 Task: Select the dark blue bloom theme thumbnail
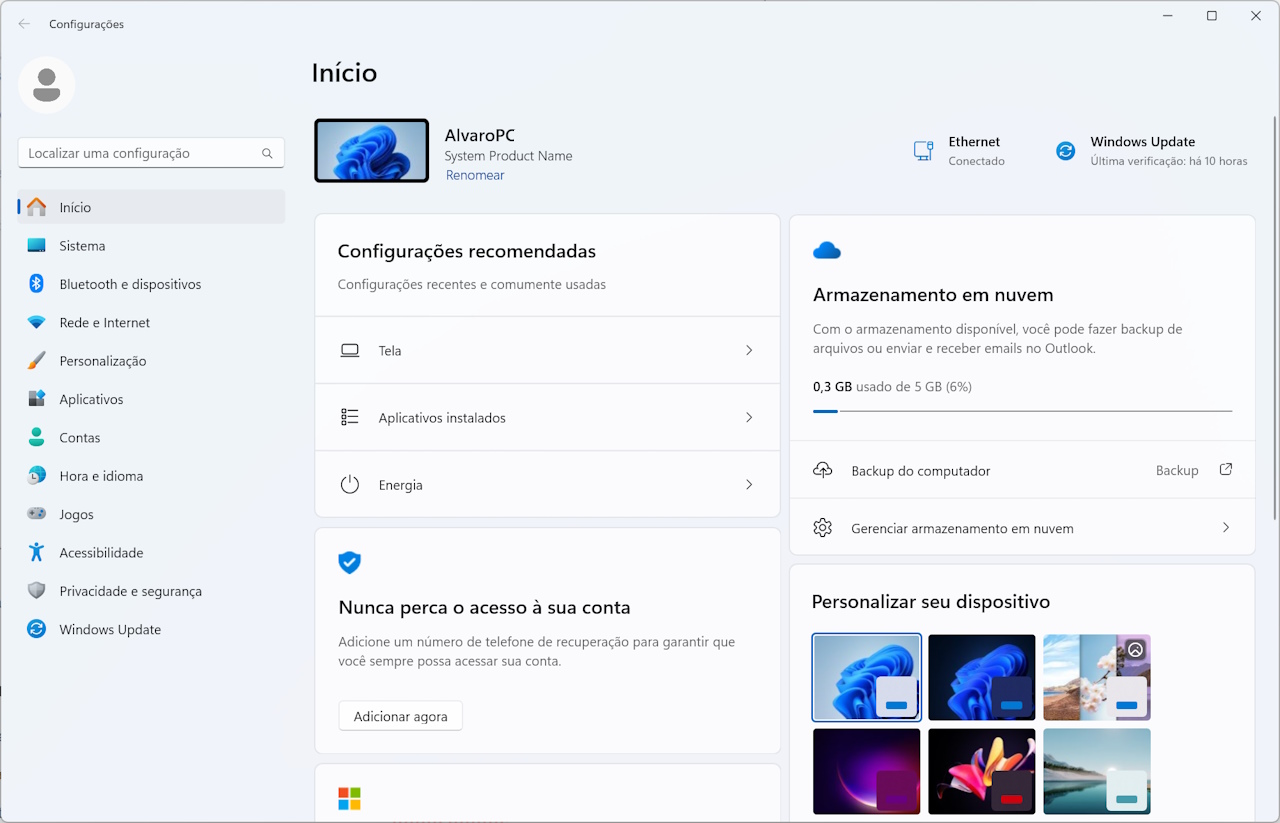(x=981, y=677)
